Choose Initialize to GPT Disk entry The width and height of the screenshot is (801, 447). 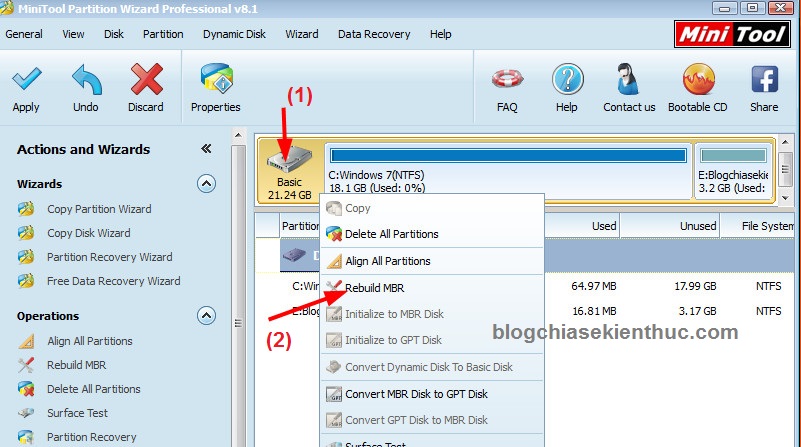(x=432, y=340)
